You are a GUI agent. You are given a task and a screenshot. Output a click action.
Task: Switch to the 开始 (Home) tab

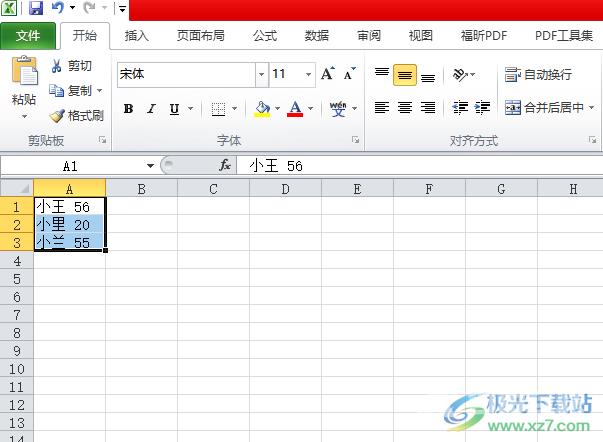(x=85, y=36)
